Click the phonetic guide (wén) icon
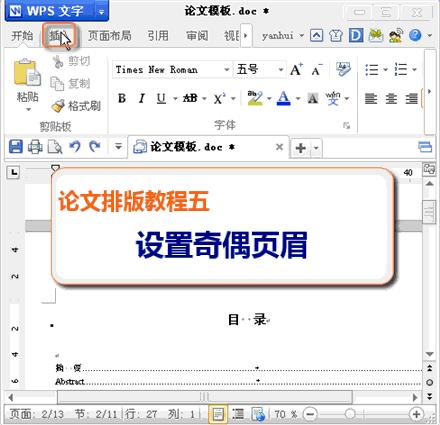This screenshot has width=440, height=425. click(x=333, y=98)
